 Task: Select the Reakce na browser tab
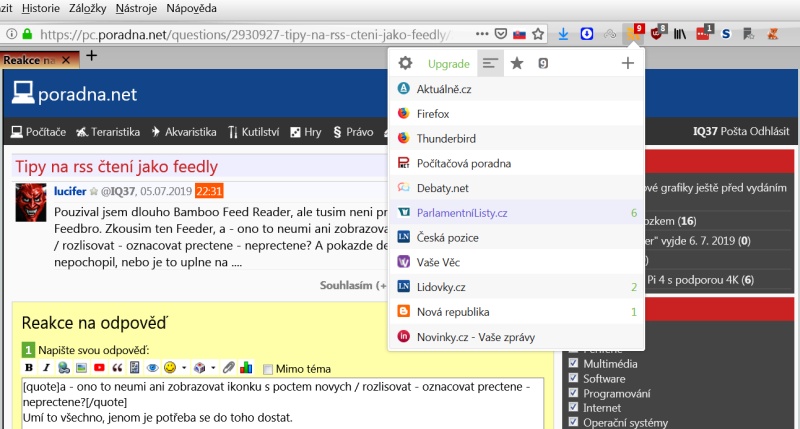[x=37, y=60]
